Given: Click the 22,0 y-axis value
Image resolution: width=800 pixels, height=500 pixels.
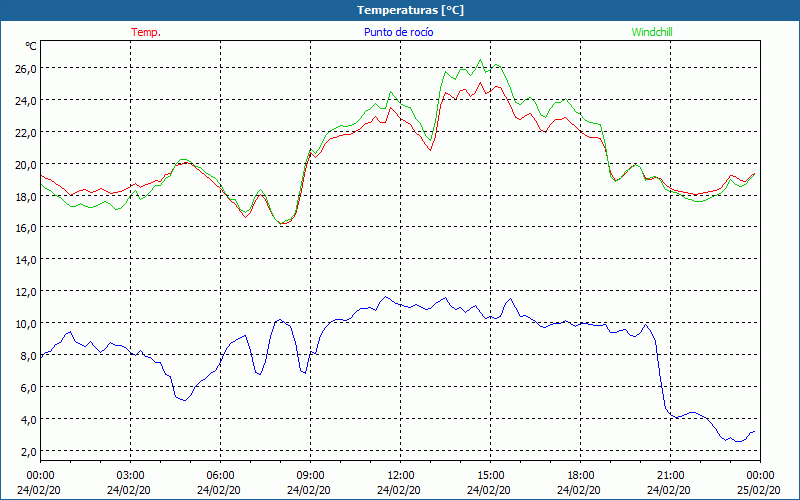Looking at the screenshot, I should [25, 132].
